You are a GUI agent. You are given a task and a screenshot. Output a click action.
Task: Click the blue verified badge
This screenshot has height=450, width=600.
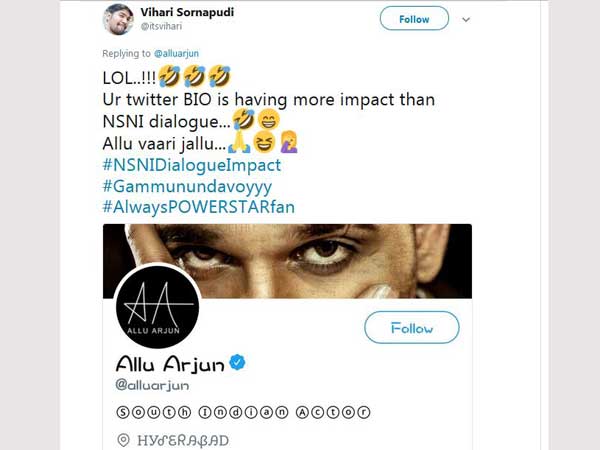pos(238,361)
